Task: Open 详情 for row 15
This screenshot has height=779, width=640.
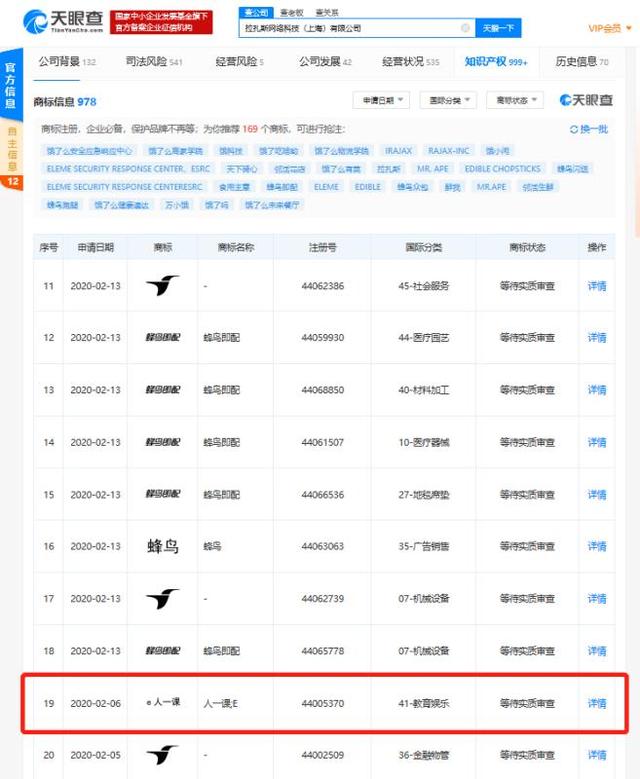Action: [x=597, y=494]
